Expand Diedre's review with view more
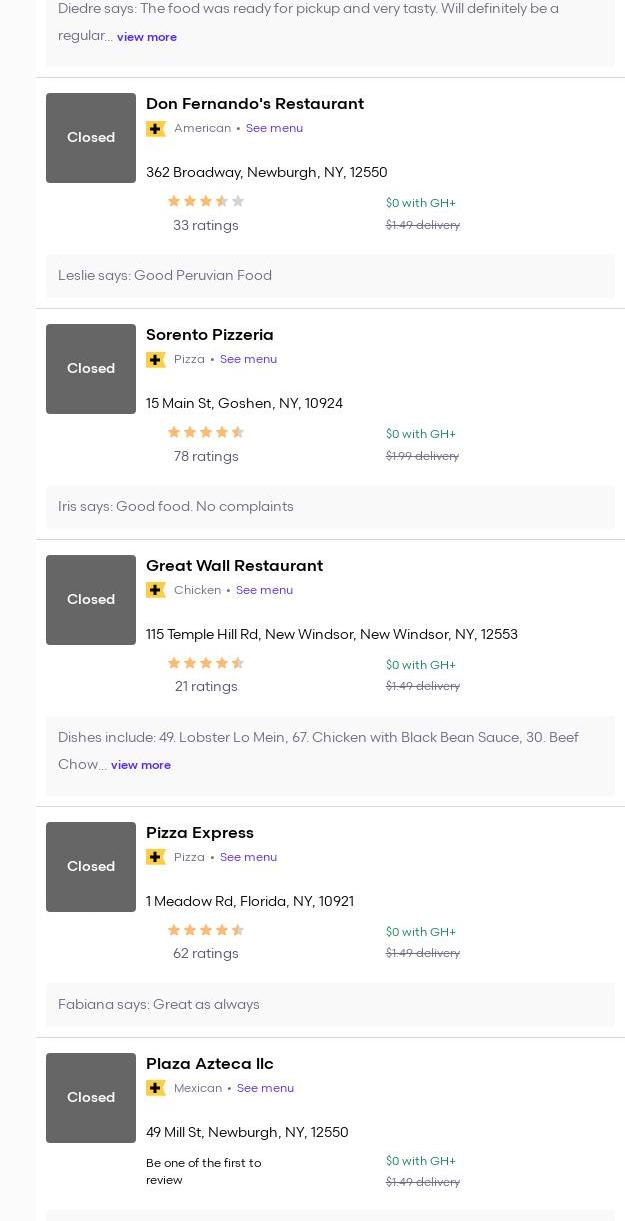The width and height of the screenshot is (625, 1221). click(146, 37)
